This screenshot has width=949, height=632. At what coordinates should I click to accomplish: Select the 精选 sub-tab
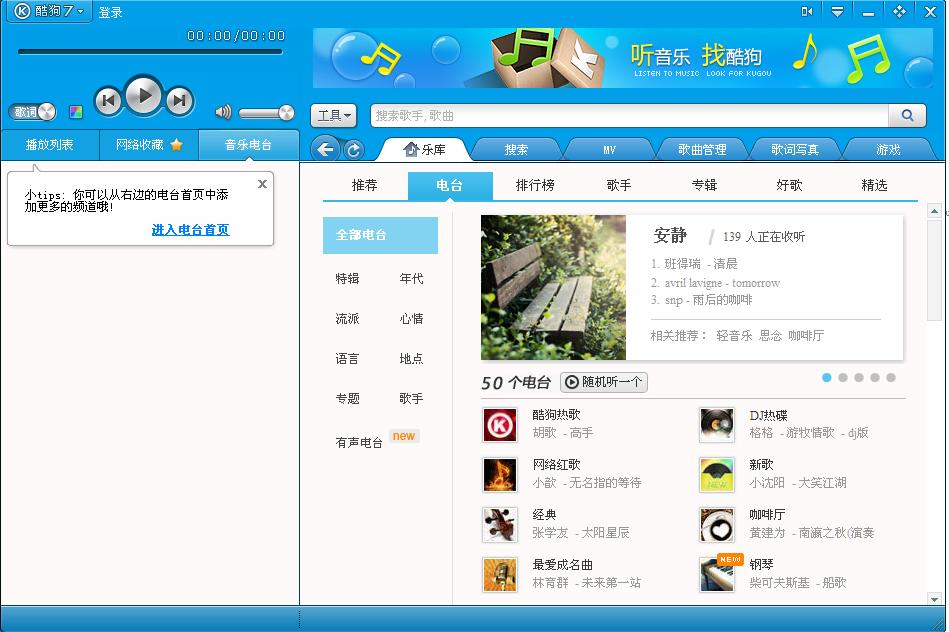tap(875, 185)
